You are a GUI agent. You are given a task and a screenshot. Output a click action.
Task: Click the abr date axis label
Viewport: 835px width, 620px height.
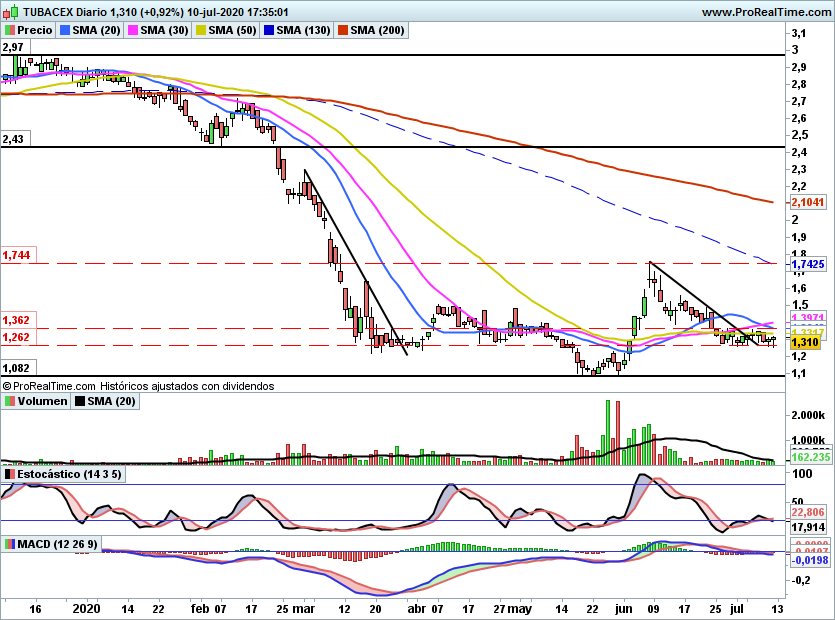click(416, 609)
